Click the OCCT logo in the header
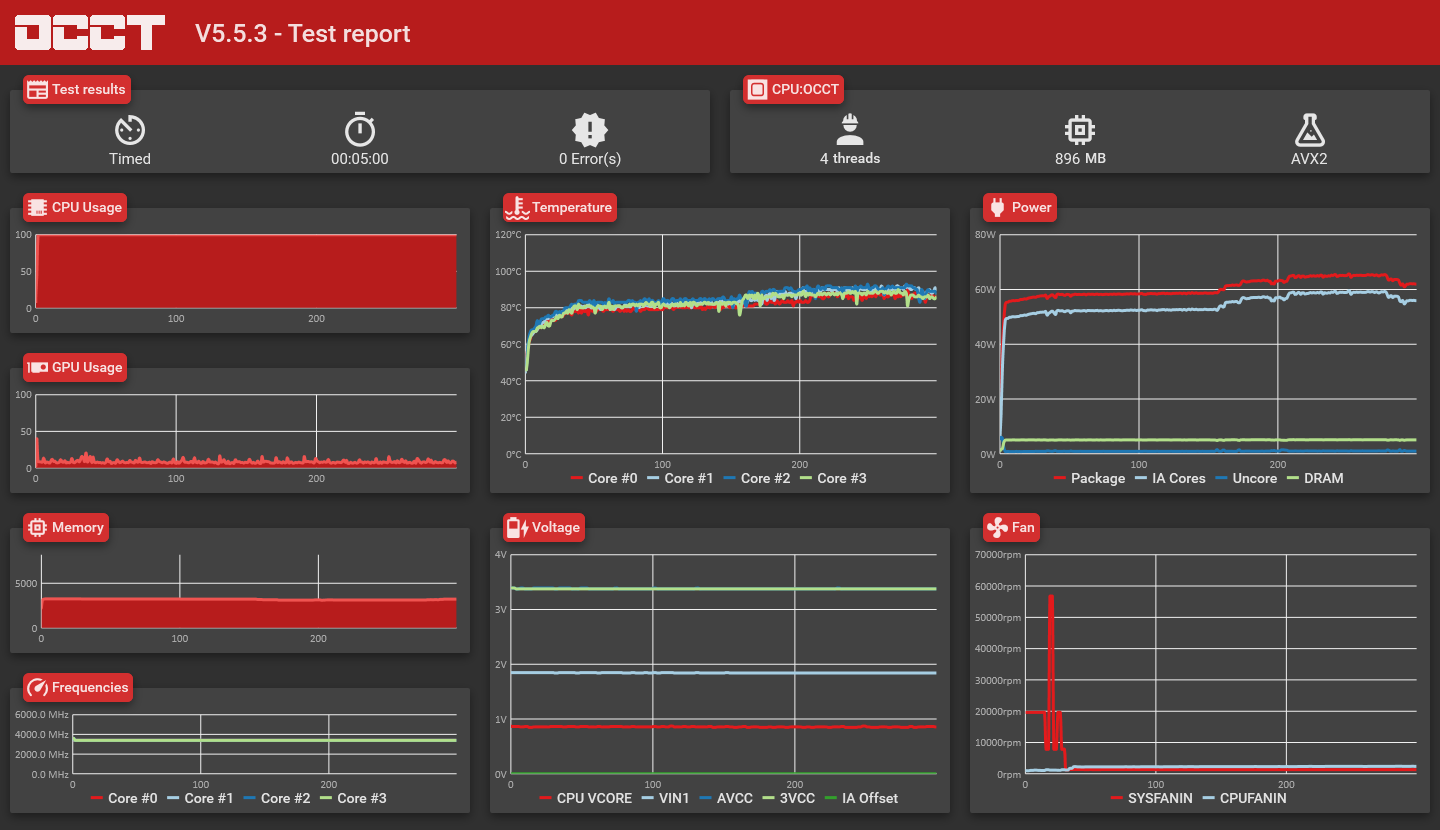Image resolution: width=1440 pixels, height=830 pixels. (89, 33)
